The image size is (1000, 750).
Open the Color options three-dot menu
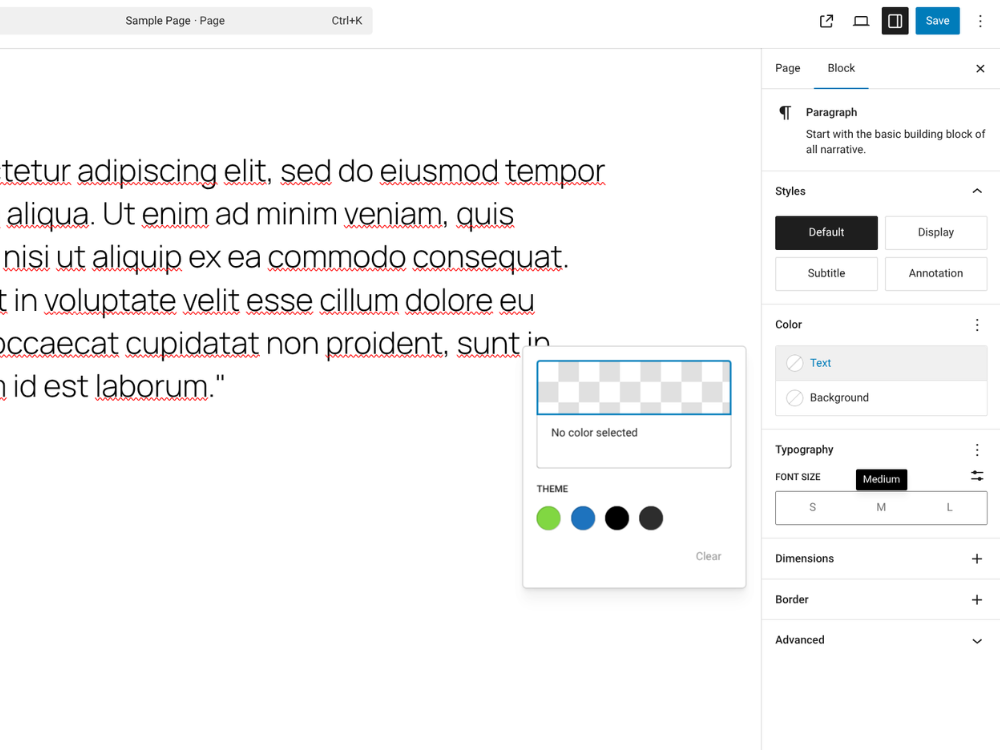[977, 324]
